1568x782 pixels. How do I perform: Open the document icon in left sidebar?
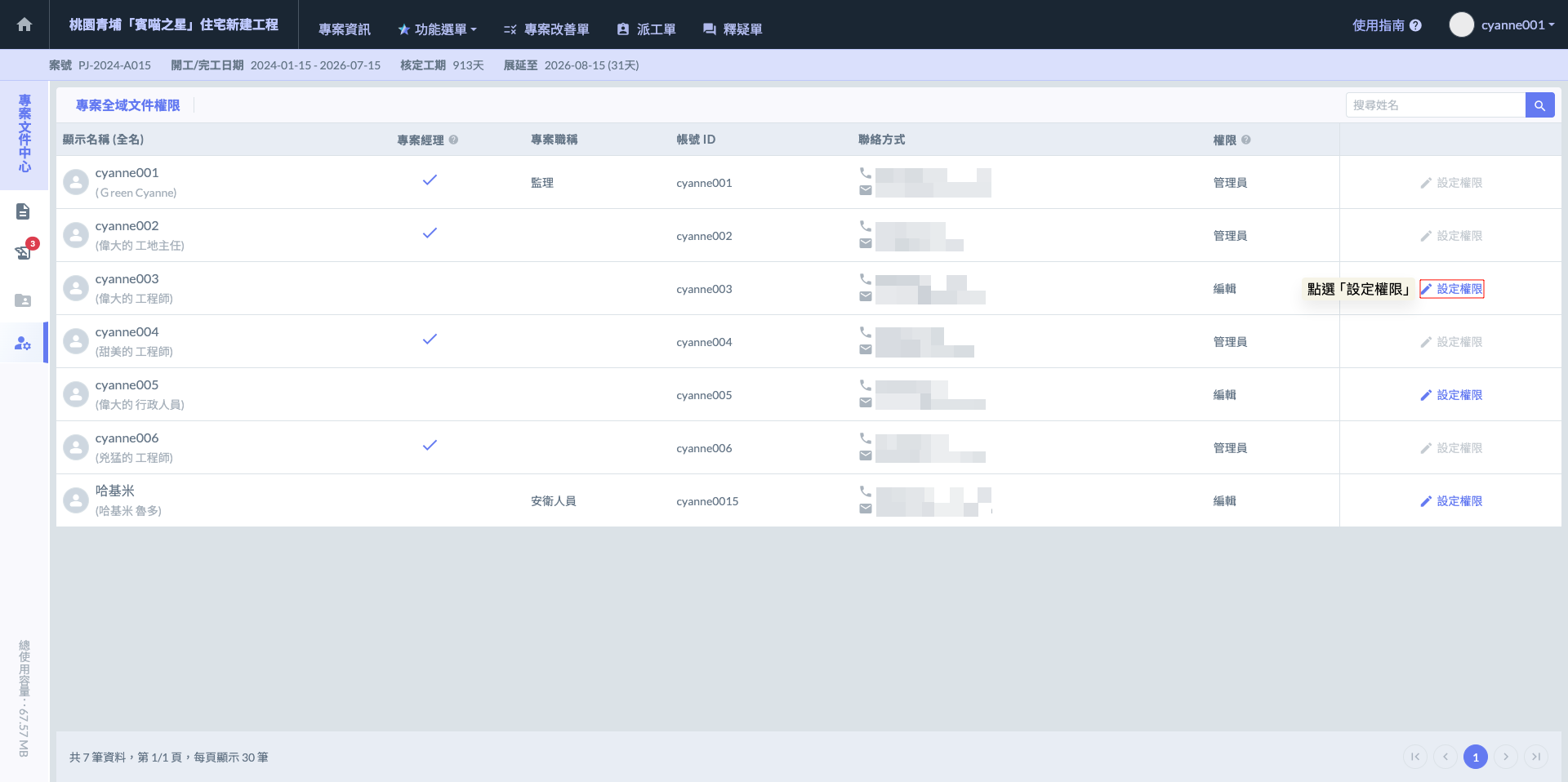point(23,212)
